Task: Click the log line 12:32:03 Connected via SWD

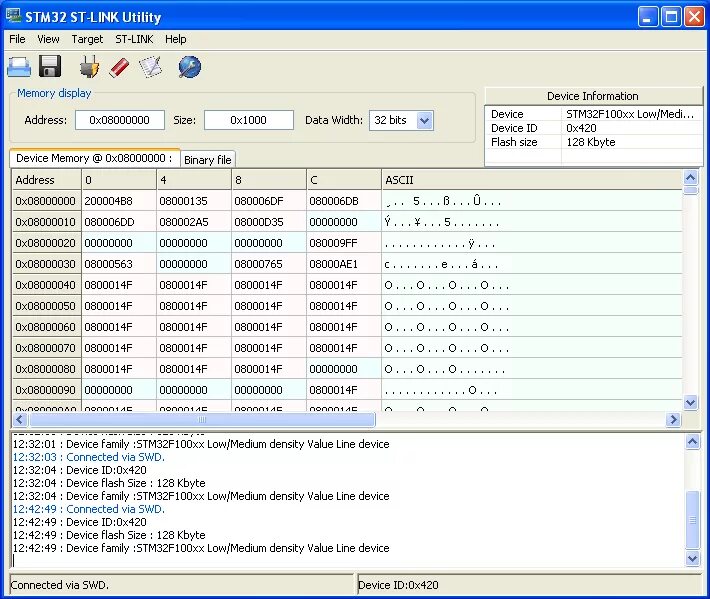Action: click(89, 457)
